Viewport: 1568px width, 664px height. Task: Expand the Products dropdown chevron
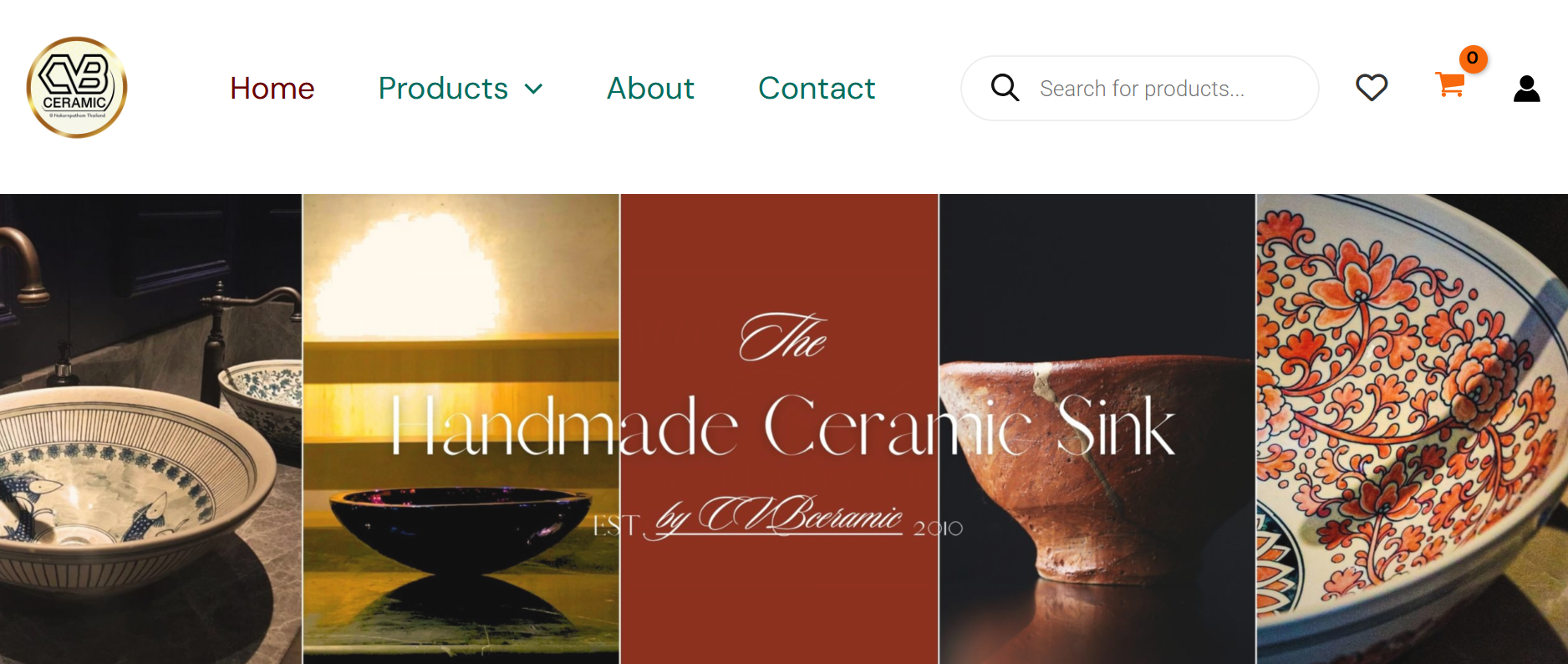(x=533, y=89)
